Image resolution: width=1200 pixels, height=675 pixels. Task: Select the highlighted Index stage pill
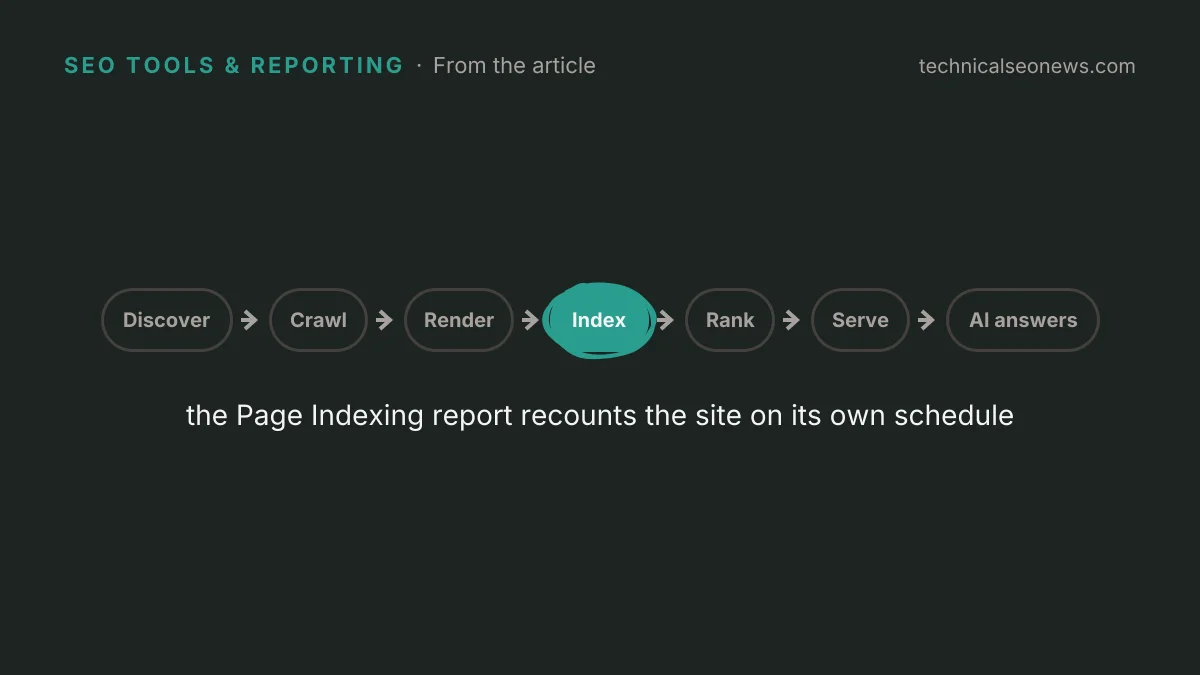tap(599, 320)
